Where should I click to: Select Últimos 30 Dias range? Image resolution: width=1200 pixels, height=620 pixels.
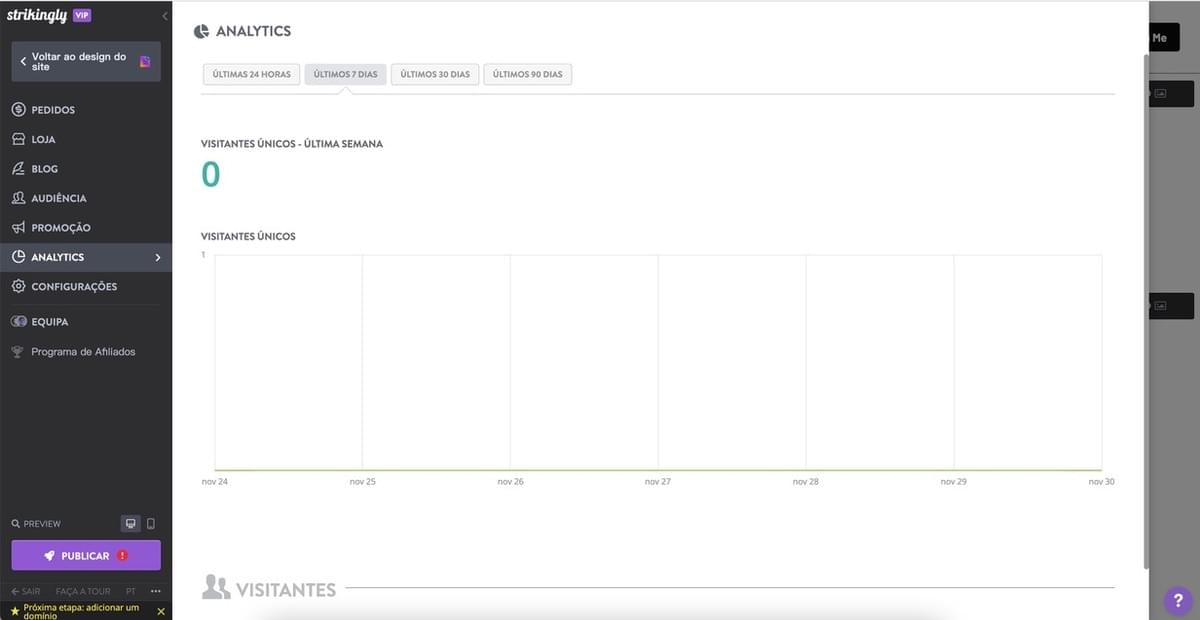point(435,75)
